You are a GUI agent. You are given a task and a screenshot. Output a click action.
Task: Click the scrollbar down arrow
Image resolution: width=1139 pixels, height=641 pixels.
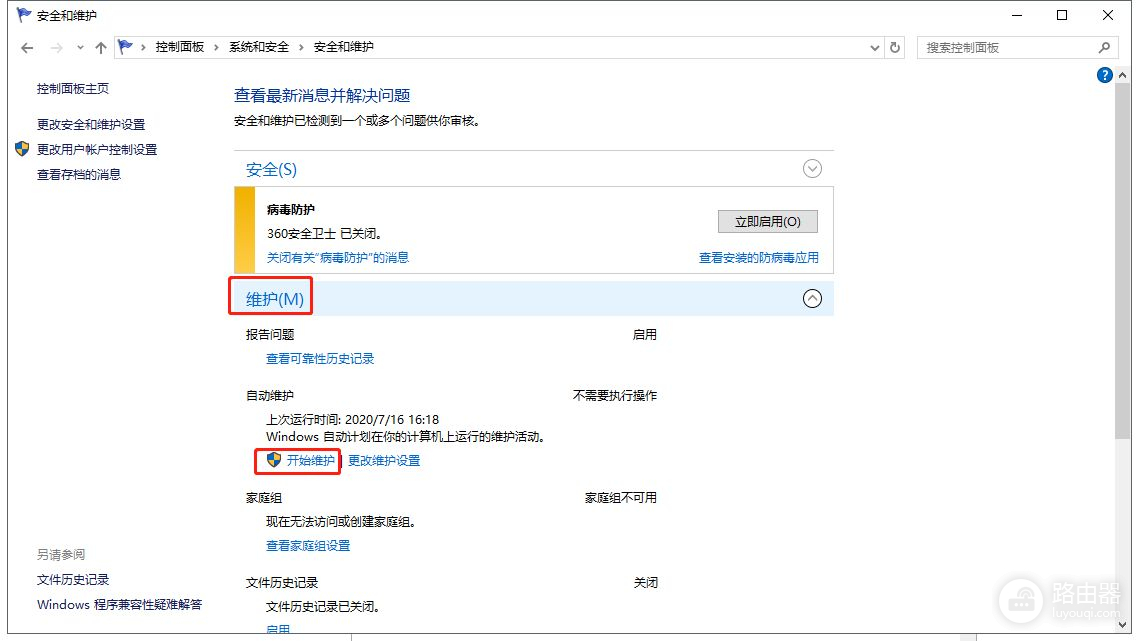coord(1122,624)
